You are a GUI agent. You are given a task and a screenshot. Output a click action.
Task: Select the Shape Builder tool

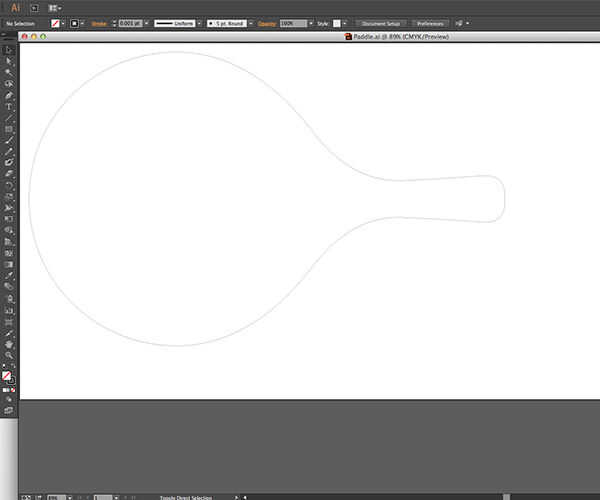point(8,230)
